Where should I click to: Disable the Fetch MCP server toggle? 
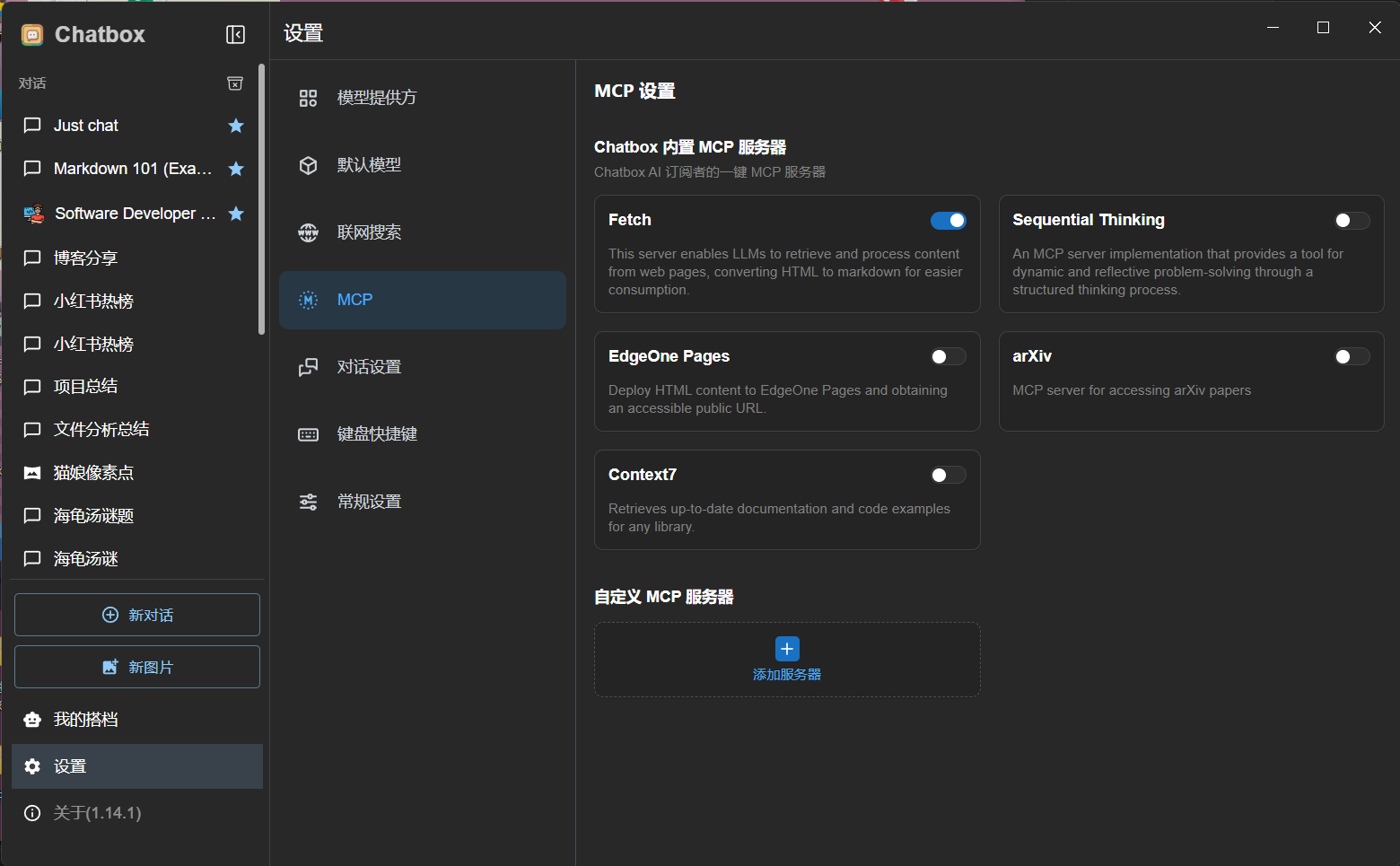[x=948, y=221]
